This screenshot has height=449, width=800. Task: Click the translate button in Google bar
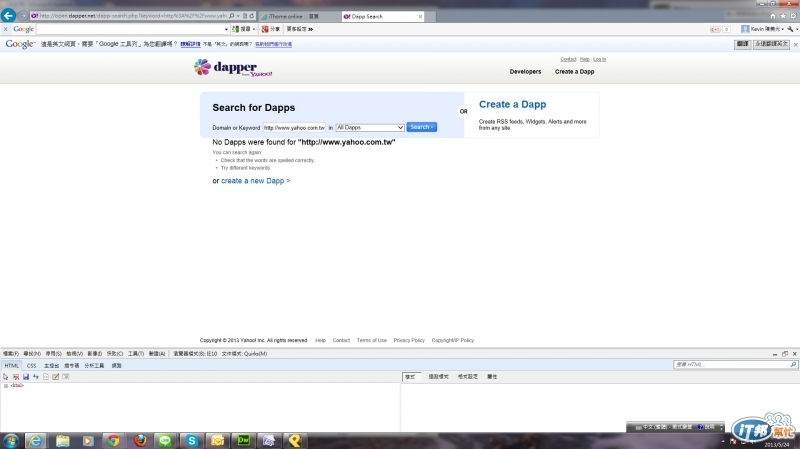tap(742, 44)
